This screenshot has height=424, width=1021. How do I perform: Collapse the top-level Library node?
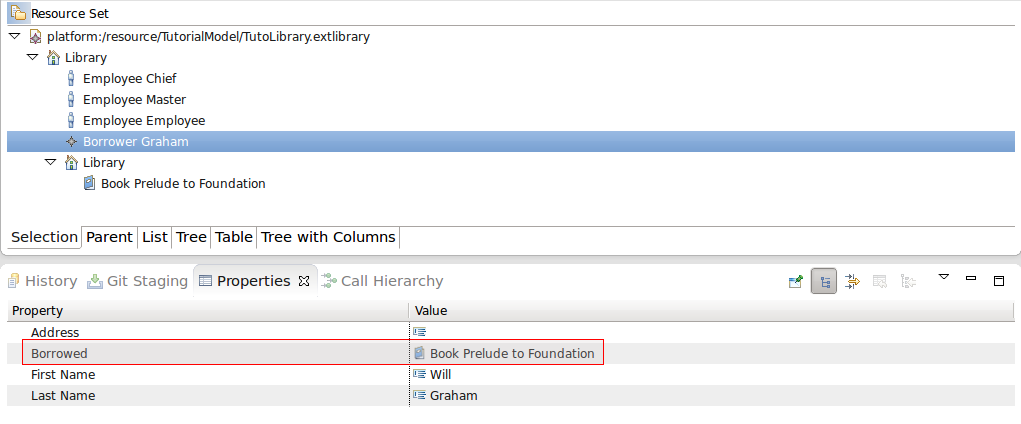tap(32, 57)
